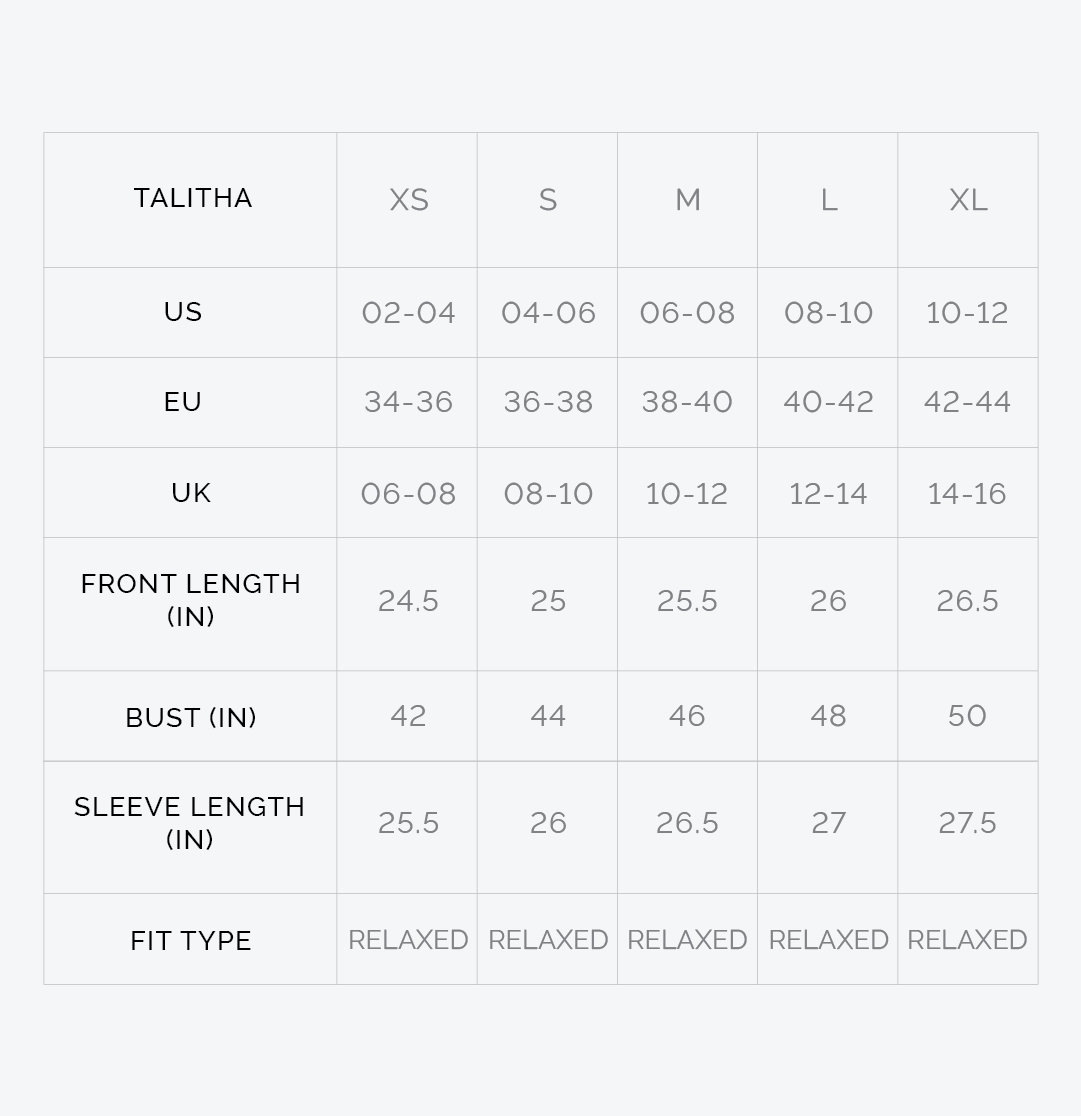Click the UK row label
This screenshot has height=1116, width=1081.
(190, 493)
